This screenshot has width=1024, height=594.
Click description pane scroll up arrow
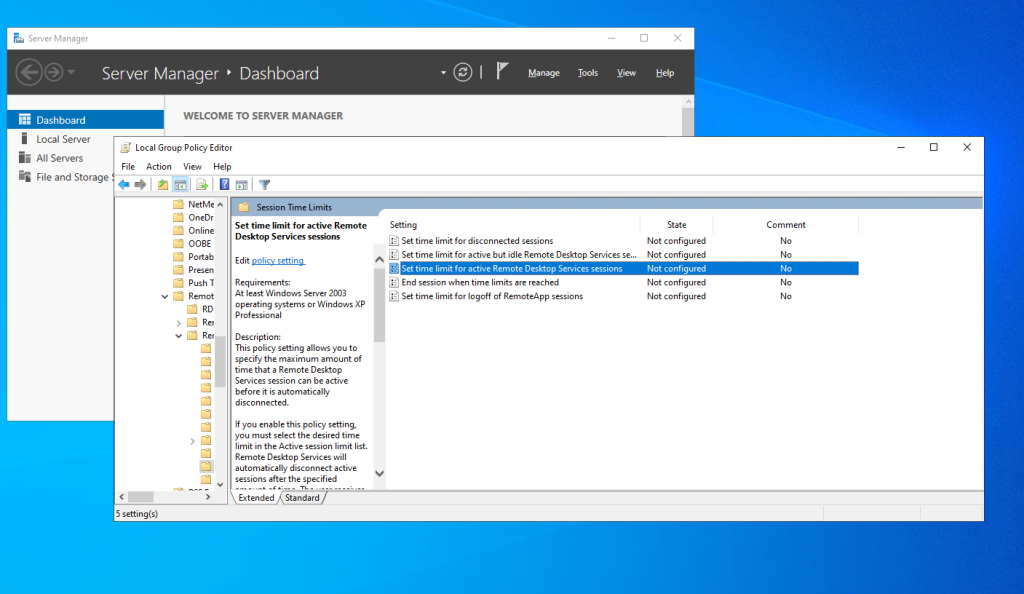click(x=379, y=259)
